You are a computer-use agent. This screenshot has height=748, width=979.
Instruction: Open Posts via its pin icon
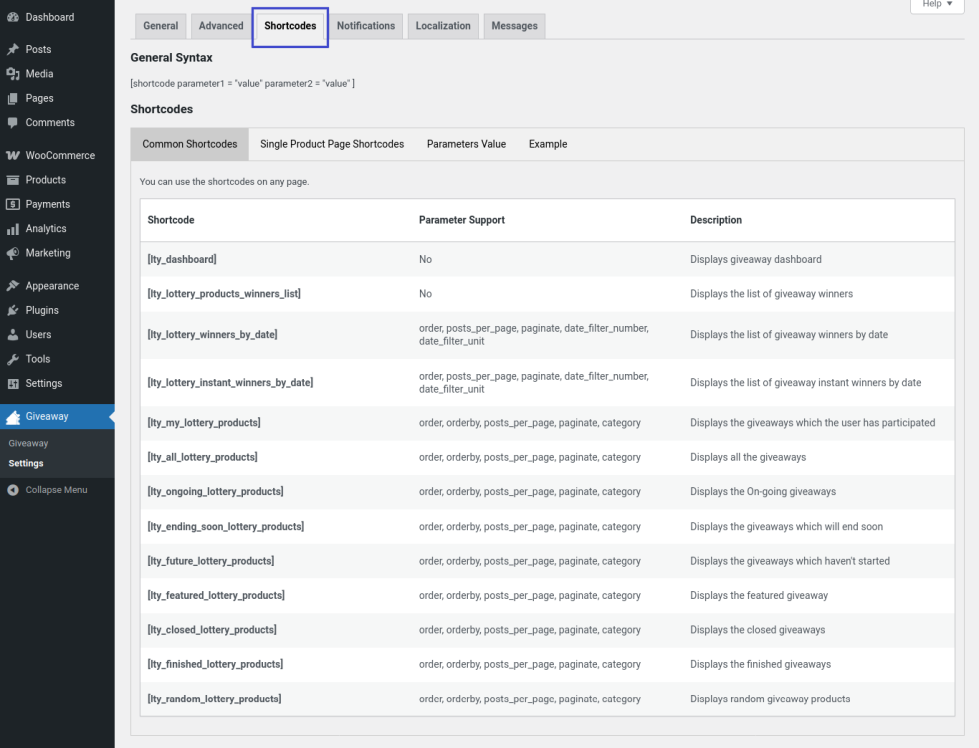(13, 49)
